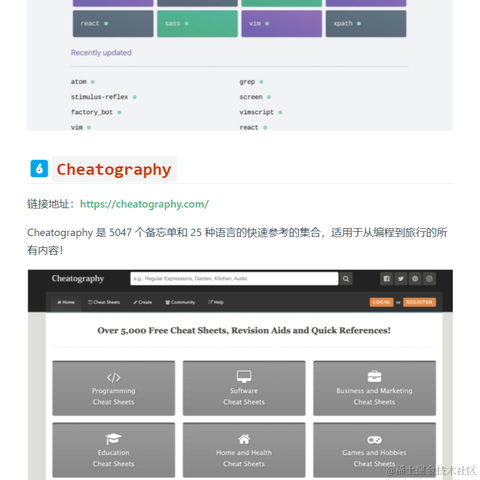Open the sass cheat sheet tile

point(197,24)
